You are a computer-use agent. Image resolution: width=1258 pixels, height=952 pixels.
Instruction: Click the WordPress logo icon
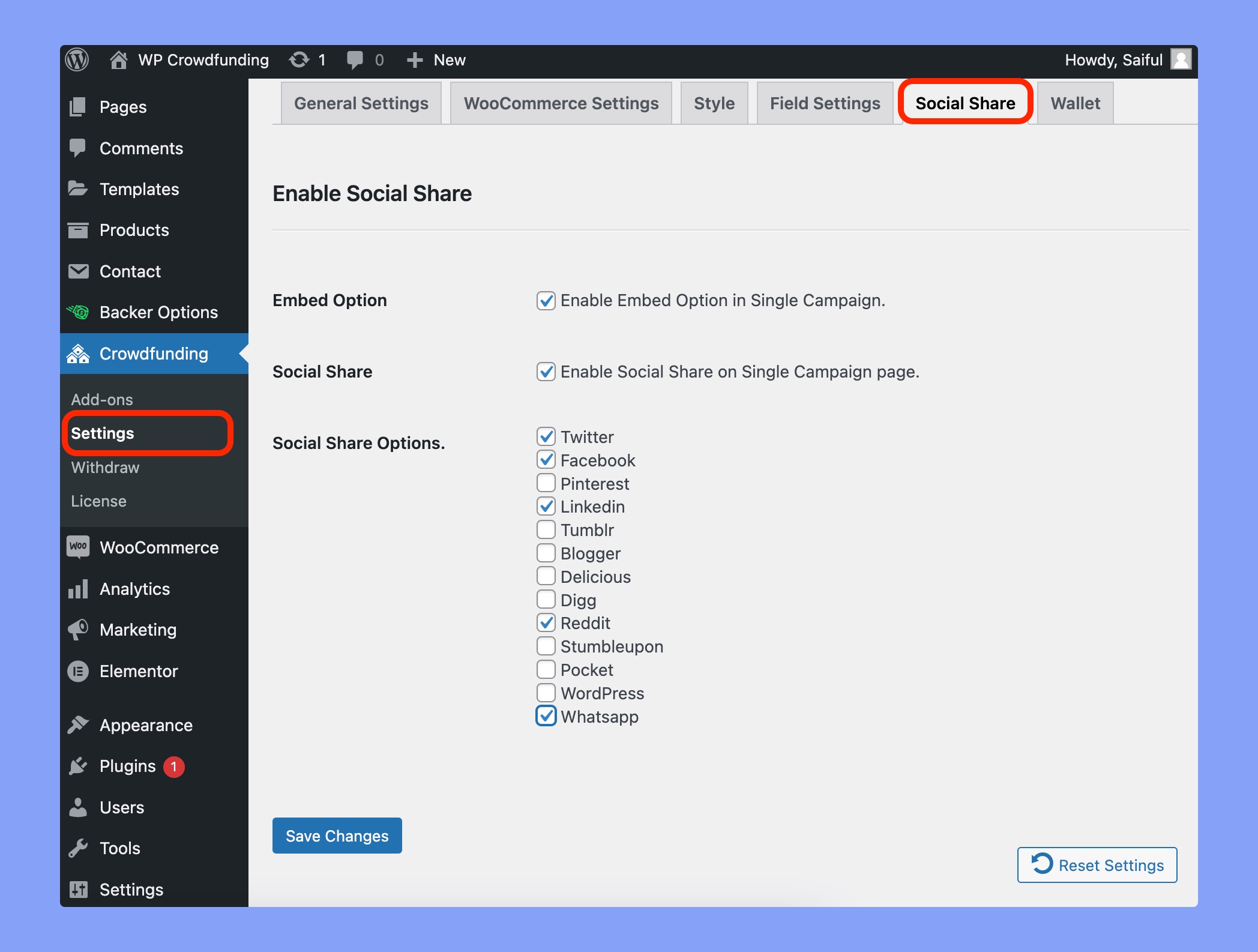click(x=77, y=60)
